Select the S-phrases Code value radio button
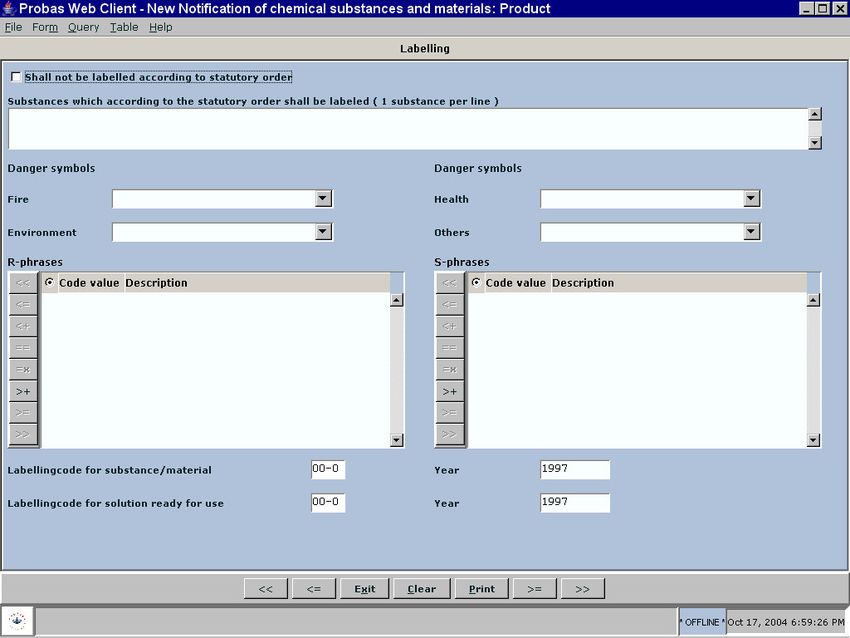Viewport: 850px width, 638px height. click(x=477, y=283)
